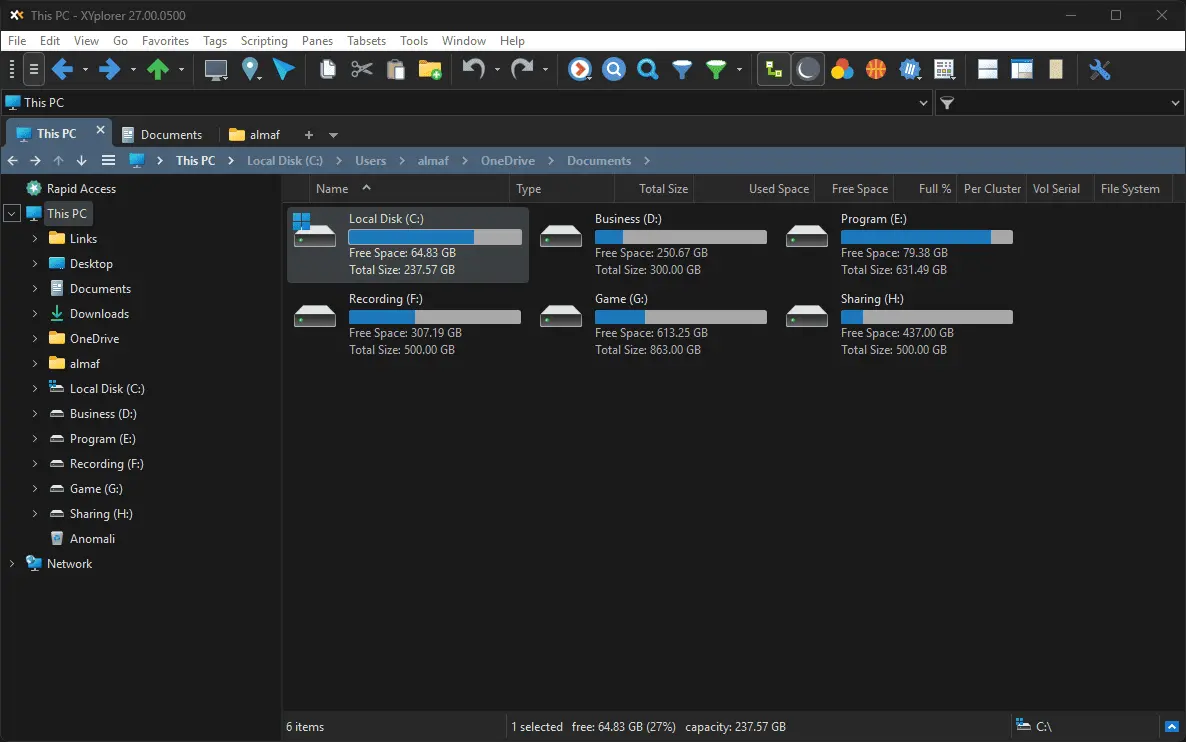Open the Undo history dropdown arrow
1186x742 pixels.
pyautogui.click(x=497, y=70)
